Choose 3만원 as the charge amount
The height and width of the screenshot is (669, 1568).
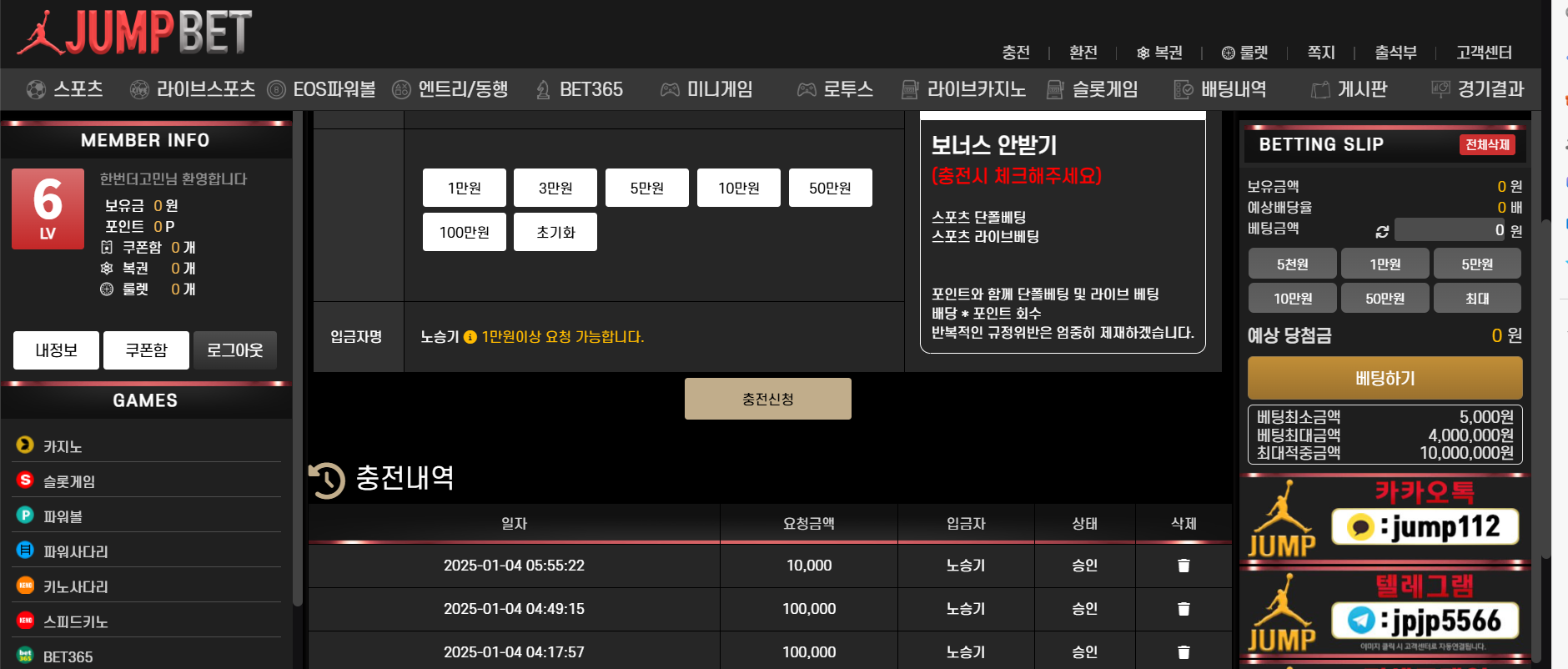point(555,188)
